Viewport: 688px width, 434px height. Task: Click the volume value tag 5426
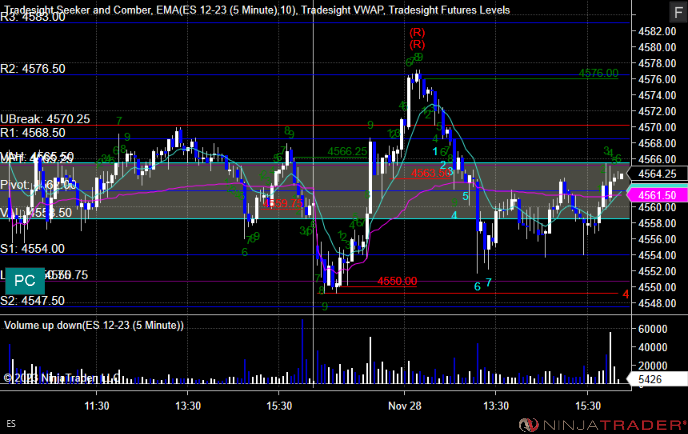coord(657,379)
